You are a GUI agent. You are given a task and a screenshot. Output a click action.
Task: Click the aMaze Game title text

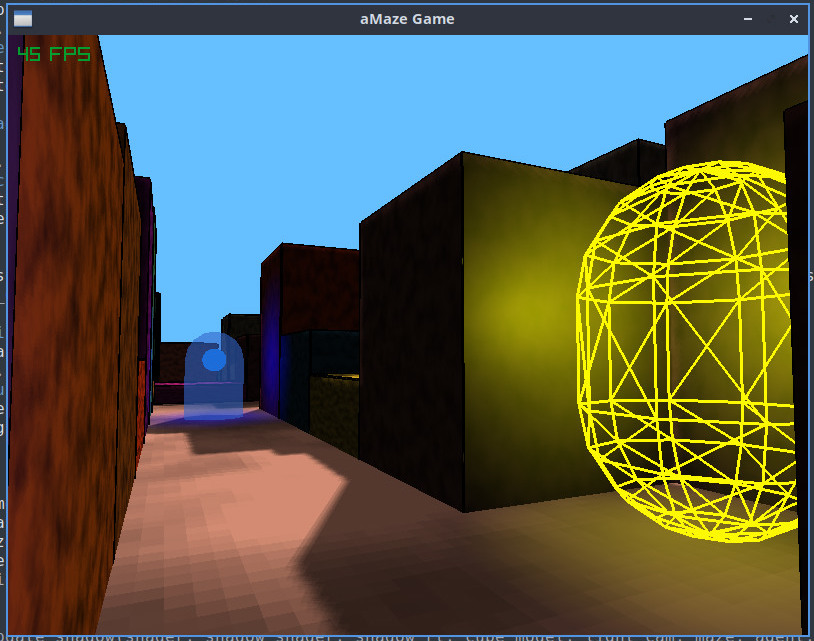(407, 19)
